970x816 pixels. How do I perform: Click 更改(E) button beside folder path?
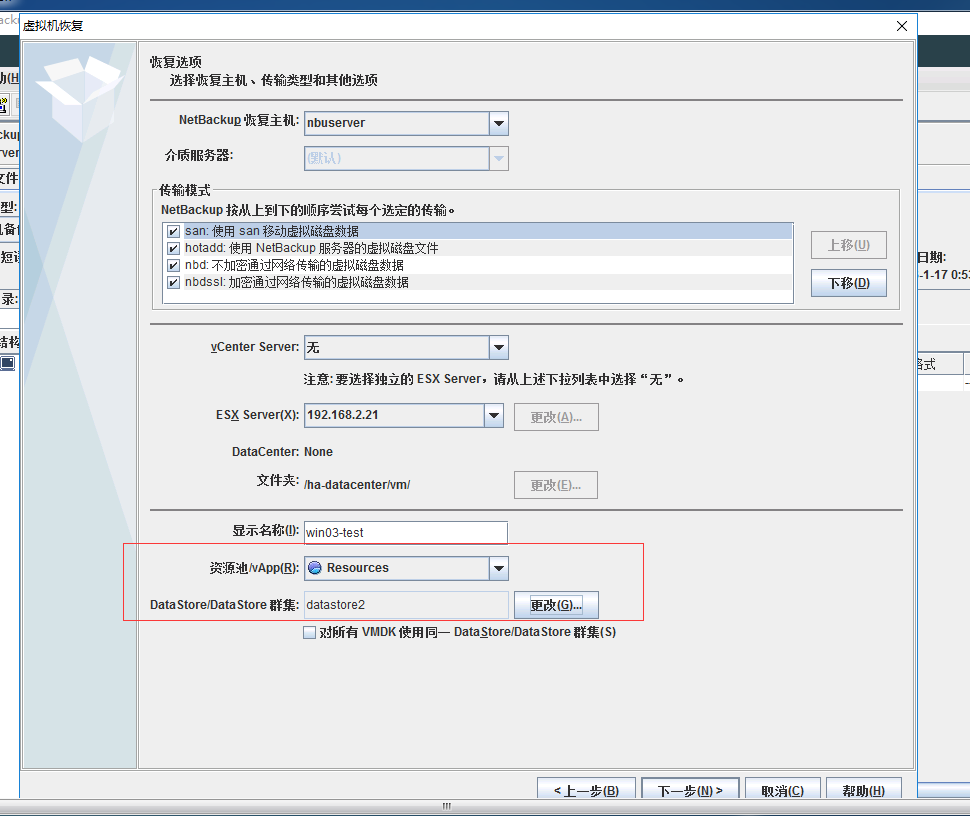tap(556, 485)
